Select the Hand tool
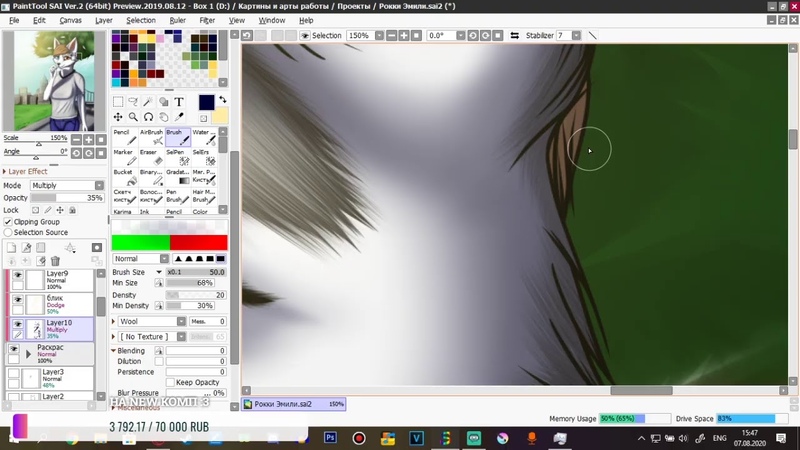Screen dimensions: 800x450 tap(164, 117)
